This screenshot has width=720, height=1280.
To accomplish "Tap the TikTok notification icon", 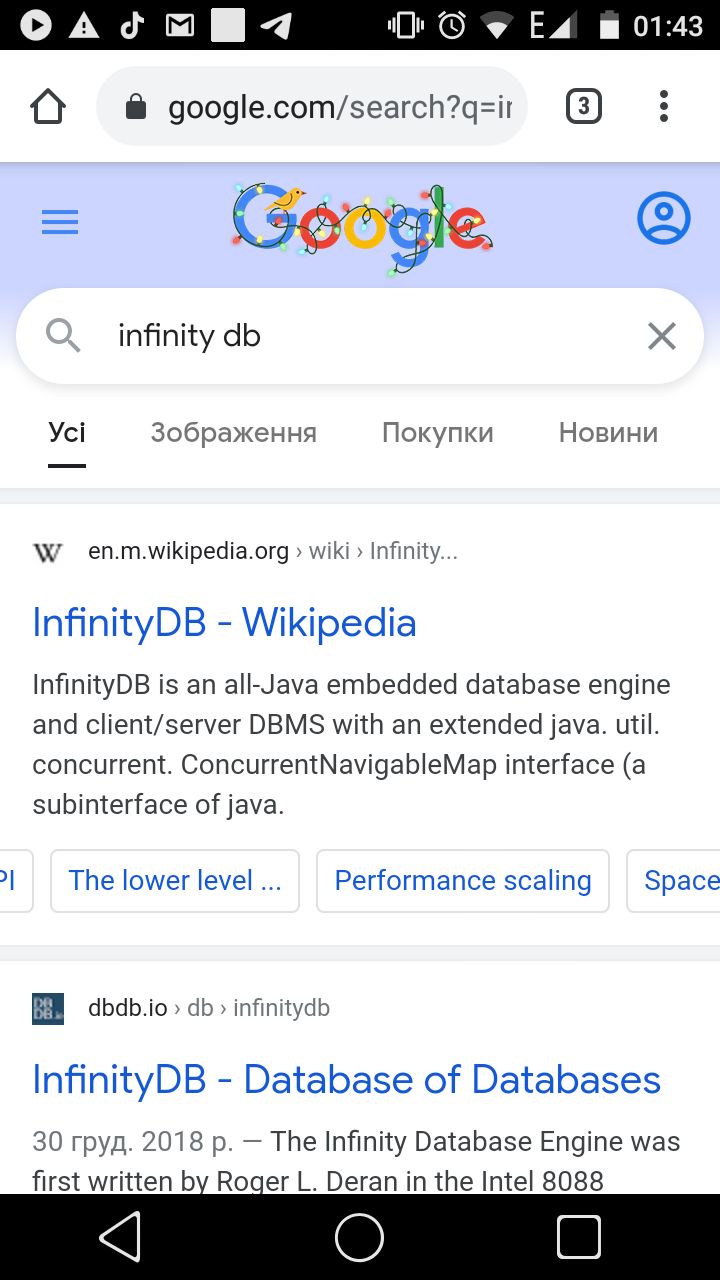I will click(132, 25).
